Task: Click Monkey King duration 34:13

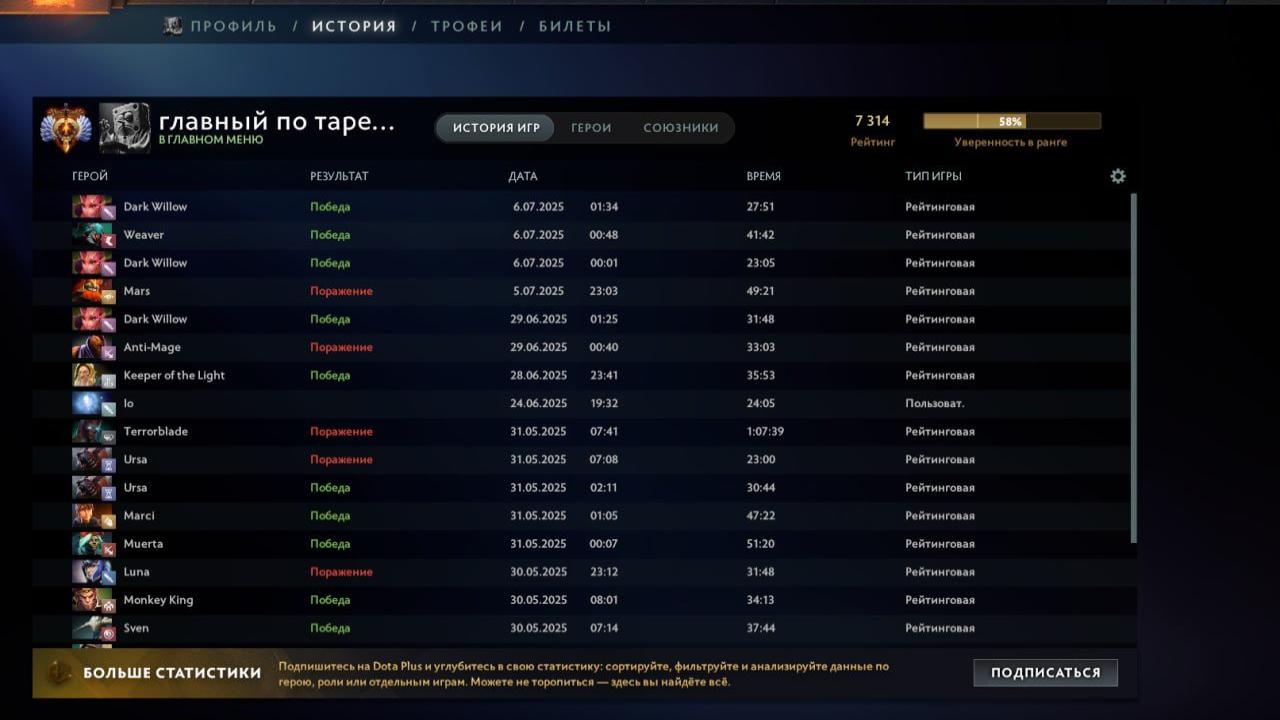Action: tap(761, 599)
